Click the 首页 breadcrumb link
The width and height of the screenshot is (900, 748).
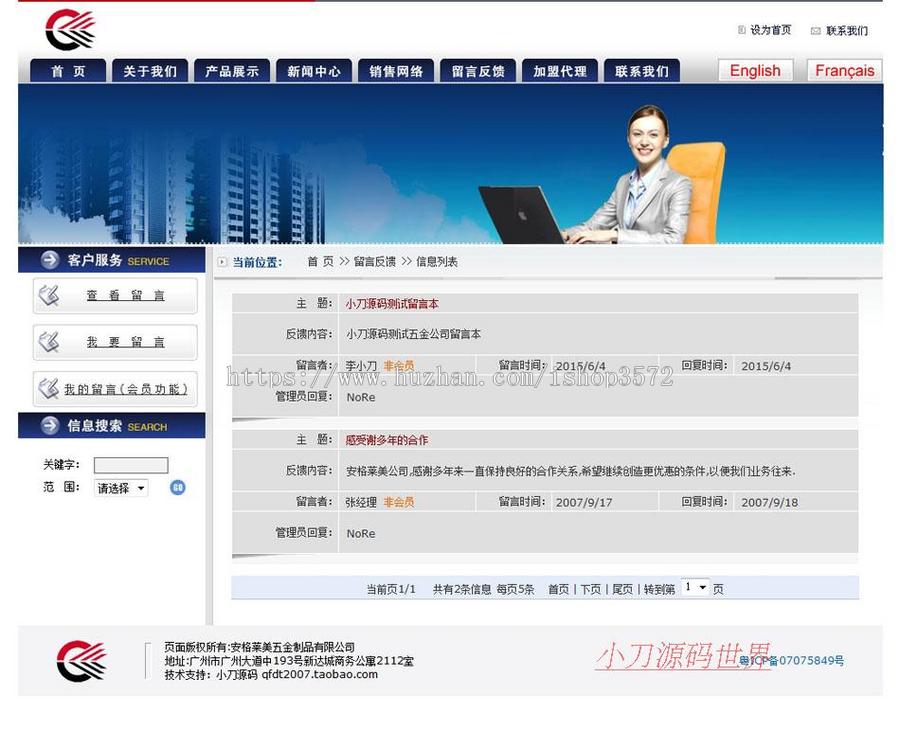[318, 262]
